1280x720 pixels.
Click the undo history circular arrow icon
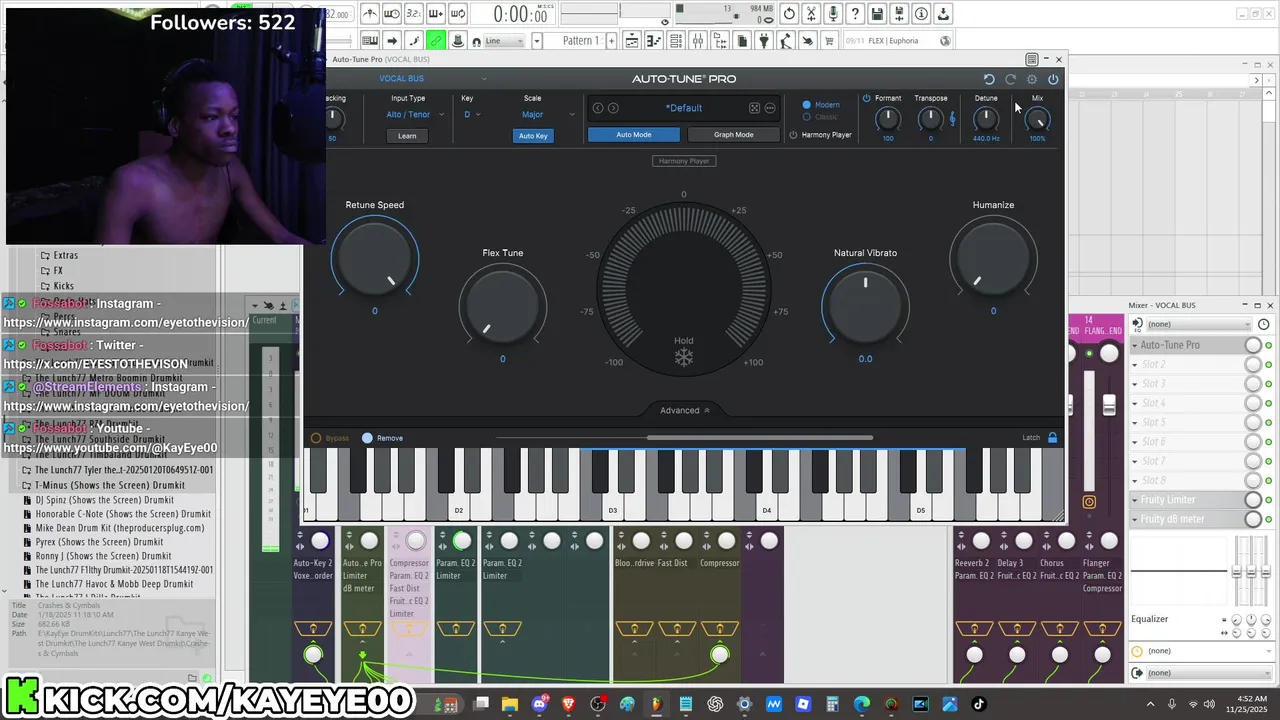pyautogui.click(x=789, y=14)
